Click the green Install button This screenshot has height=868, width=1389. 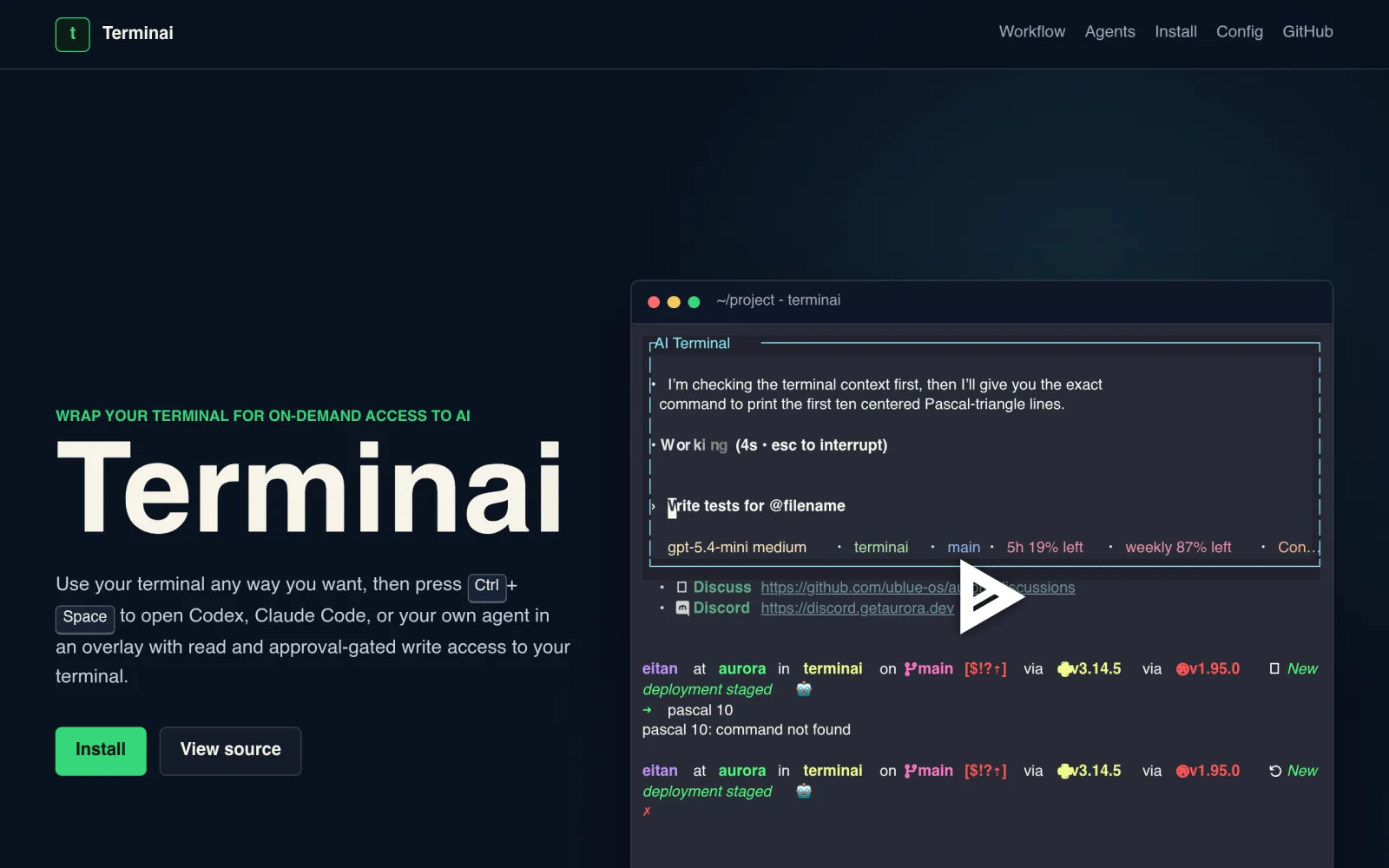pyautogui.click(x=101, y=751)
